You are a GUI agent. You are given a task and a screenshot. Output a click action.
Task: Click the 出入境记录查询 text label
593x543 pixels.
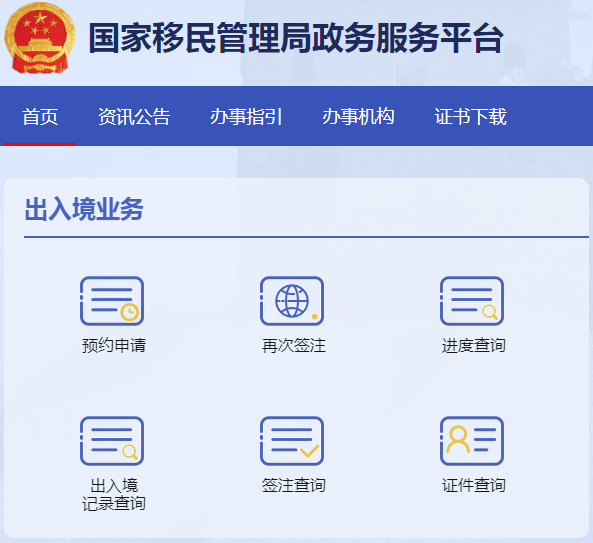[114, 495]
